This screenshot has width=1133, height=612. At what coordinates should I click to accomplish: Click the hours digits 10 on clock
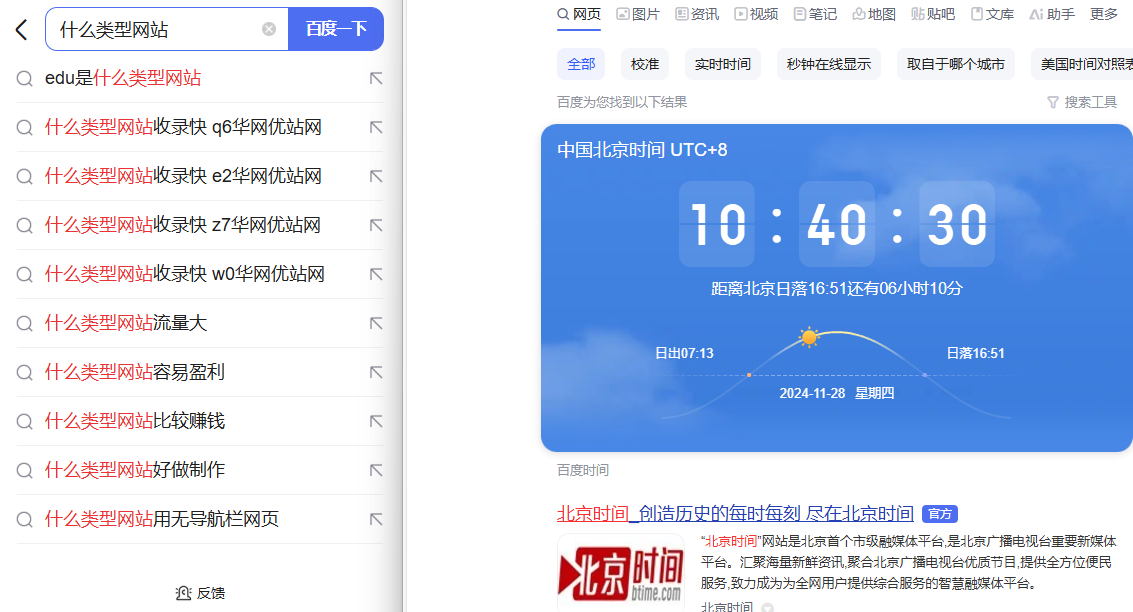click(717, 224)
